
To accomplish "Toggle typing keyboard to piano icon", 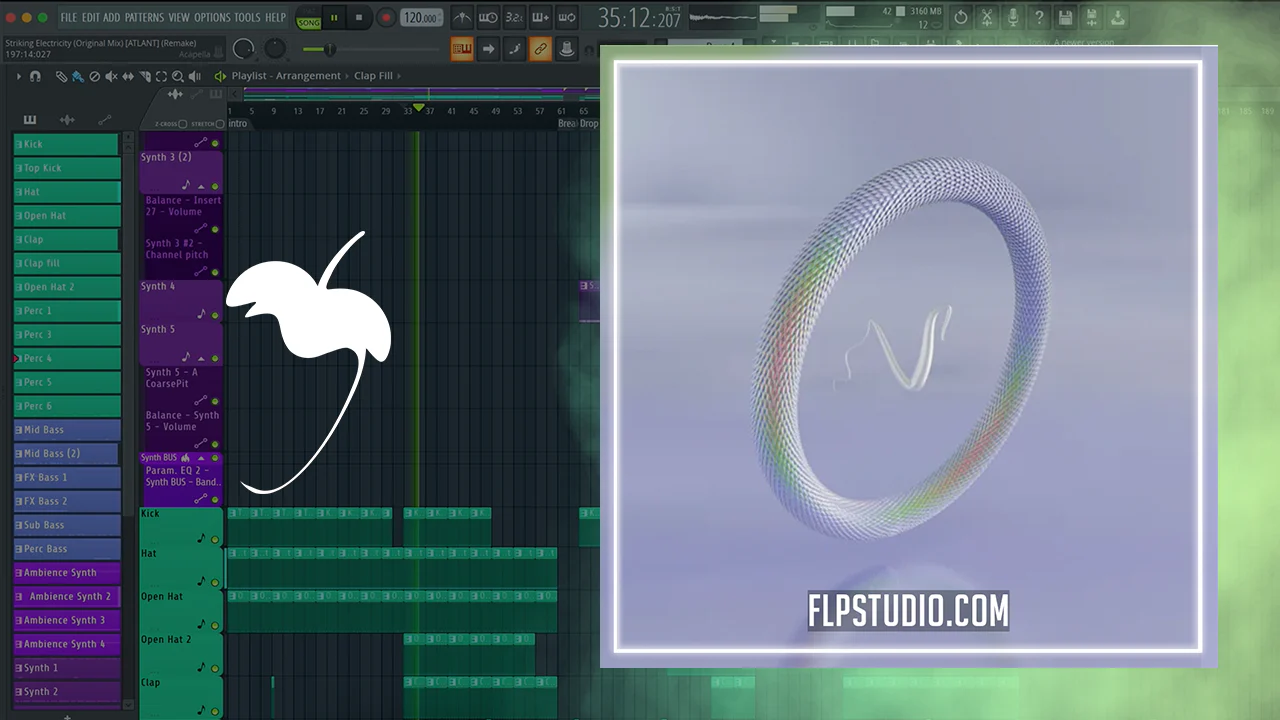I will pyautogui.click(x=462, y=49).
